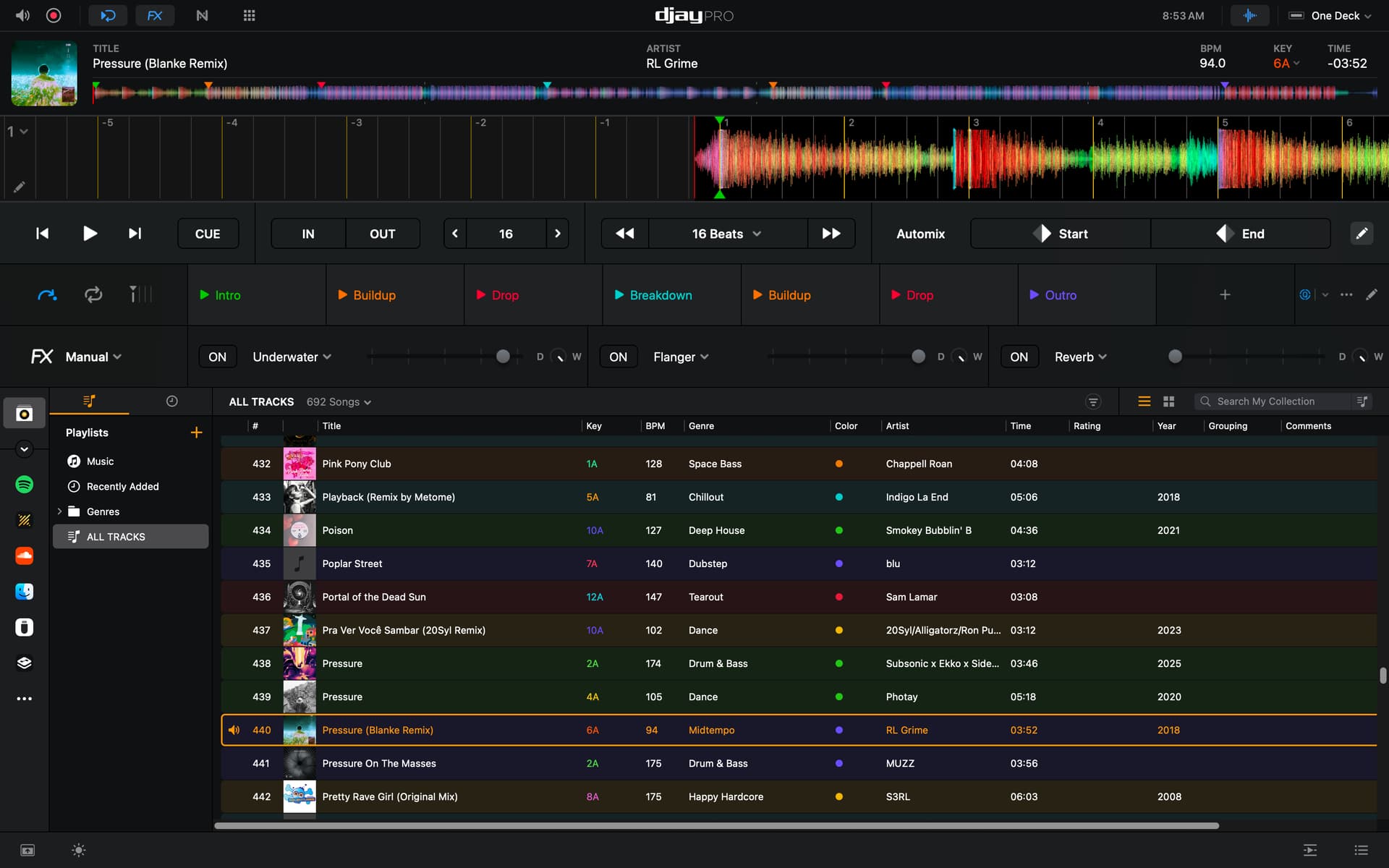Open the One Deck layout dropdown

click(x=1330, y=15)
